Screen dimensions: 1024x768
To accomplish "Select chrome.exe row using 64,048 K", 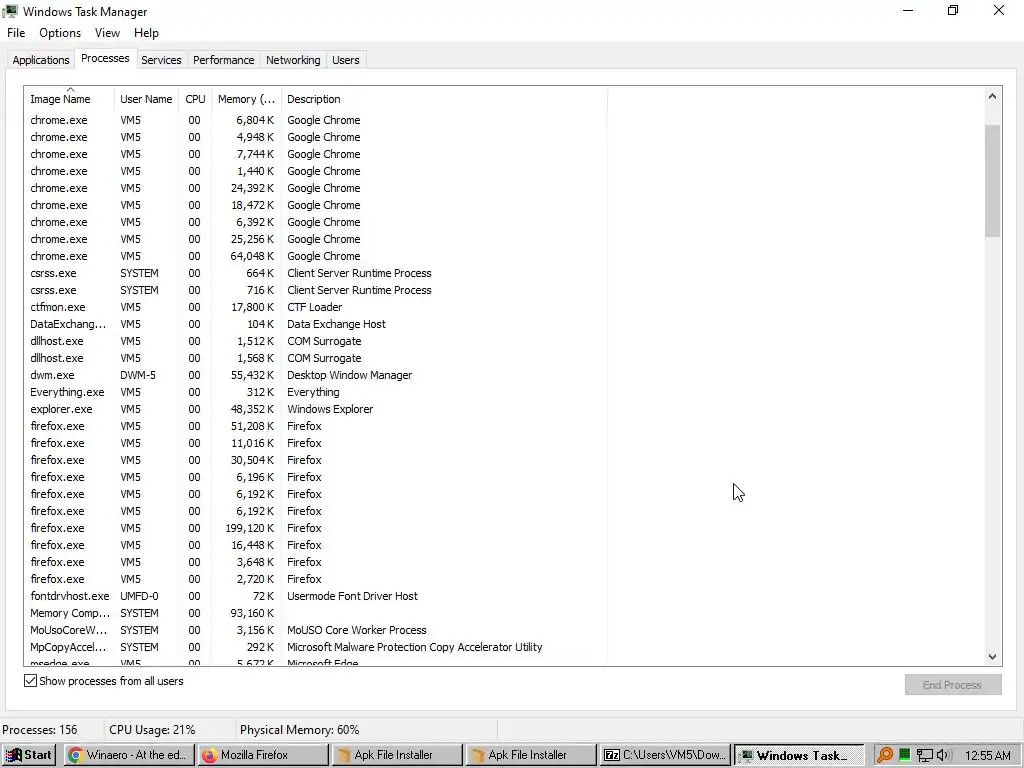I will (316, 256).
